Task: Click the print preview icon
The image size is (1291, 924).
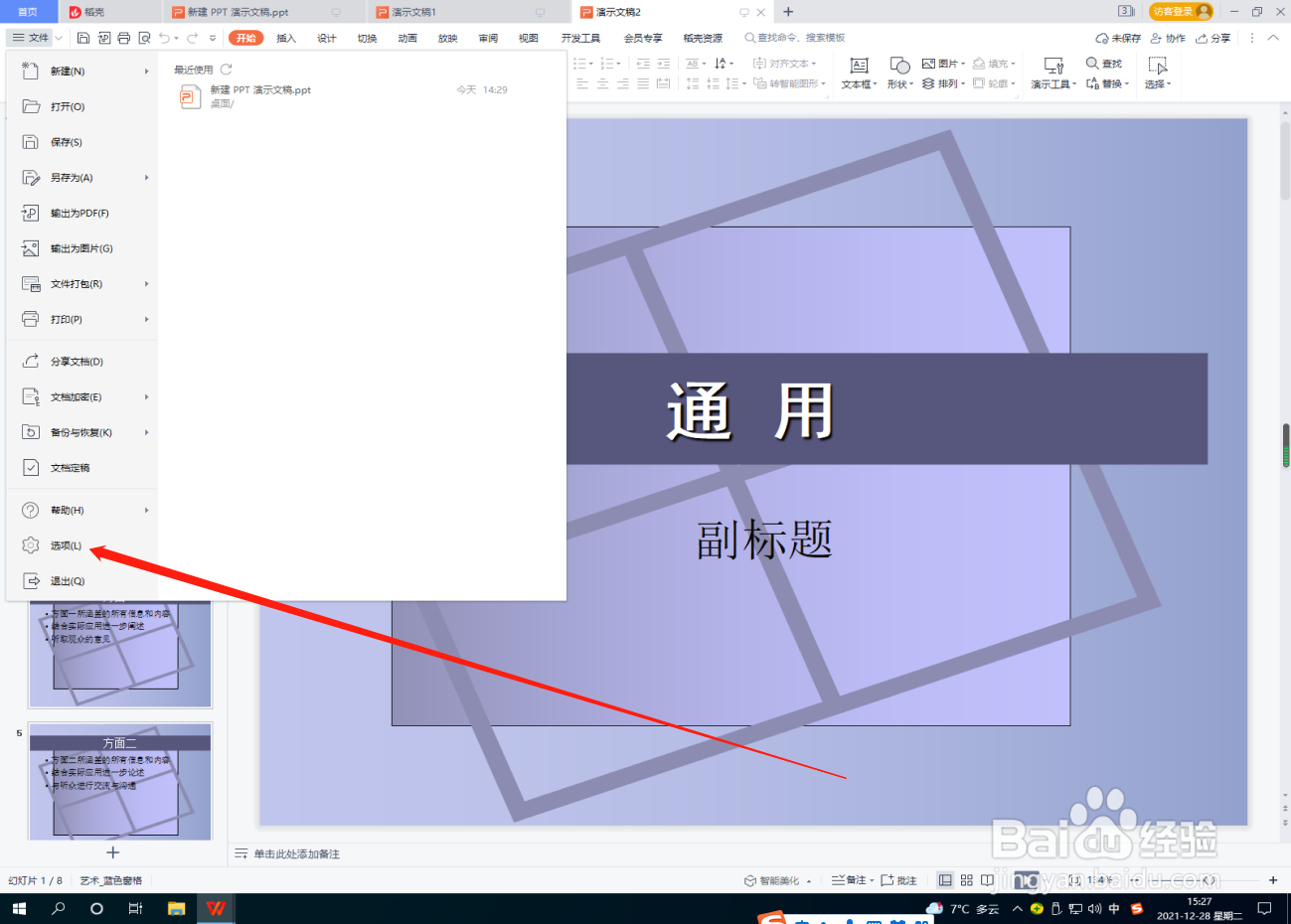Action: [144, 38]
